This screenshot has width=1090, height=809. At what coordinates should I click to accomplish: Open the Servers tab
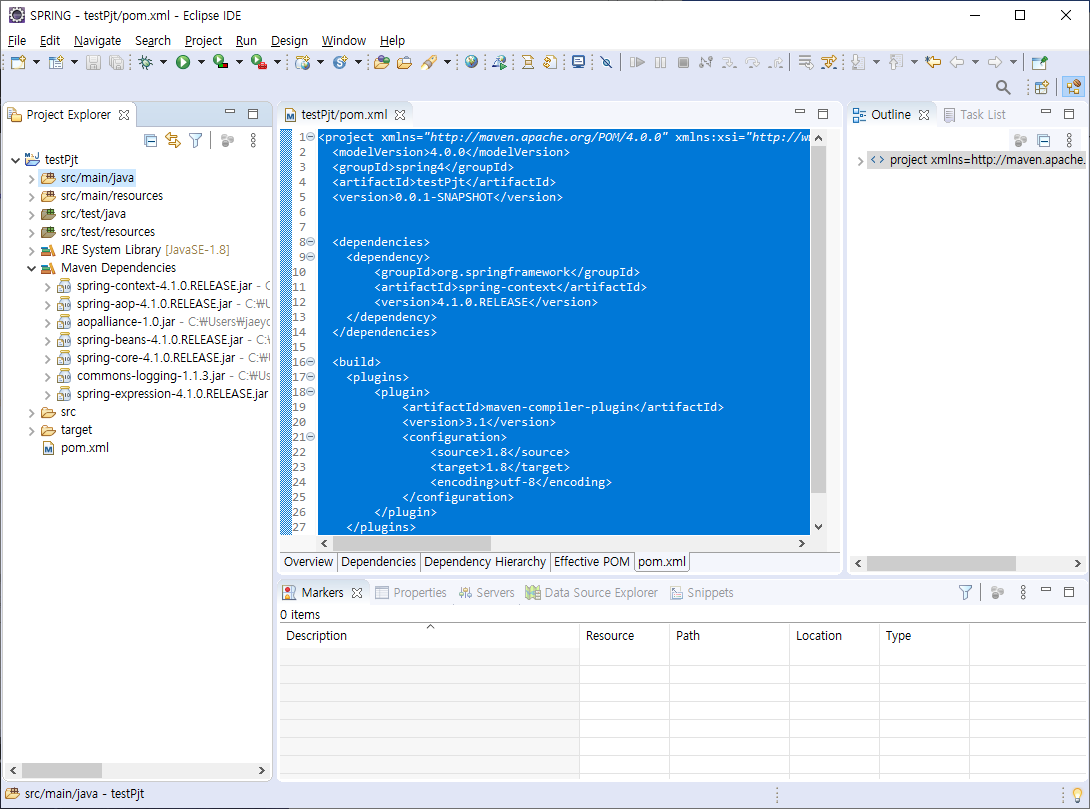pyautogui.click(x=487, y=592)
